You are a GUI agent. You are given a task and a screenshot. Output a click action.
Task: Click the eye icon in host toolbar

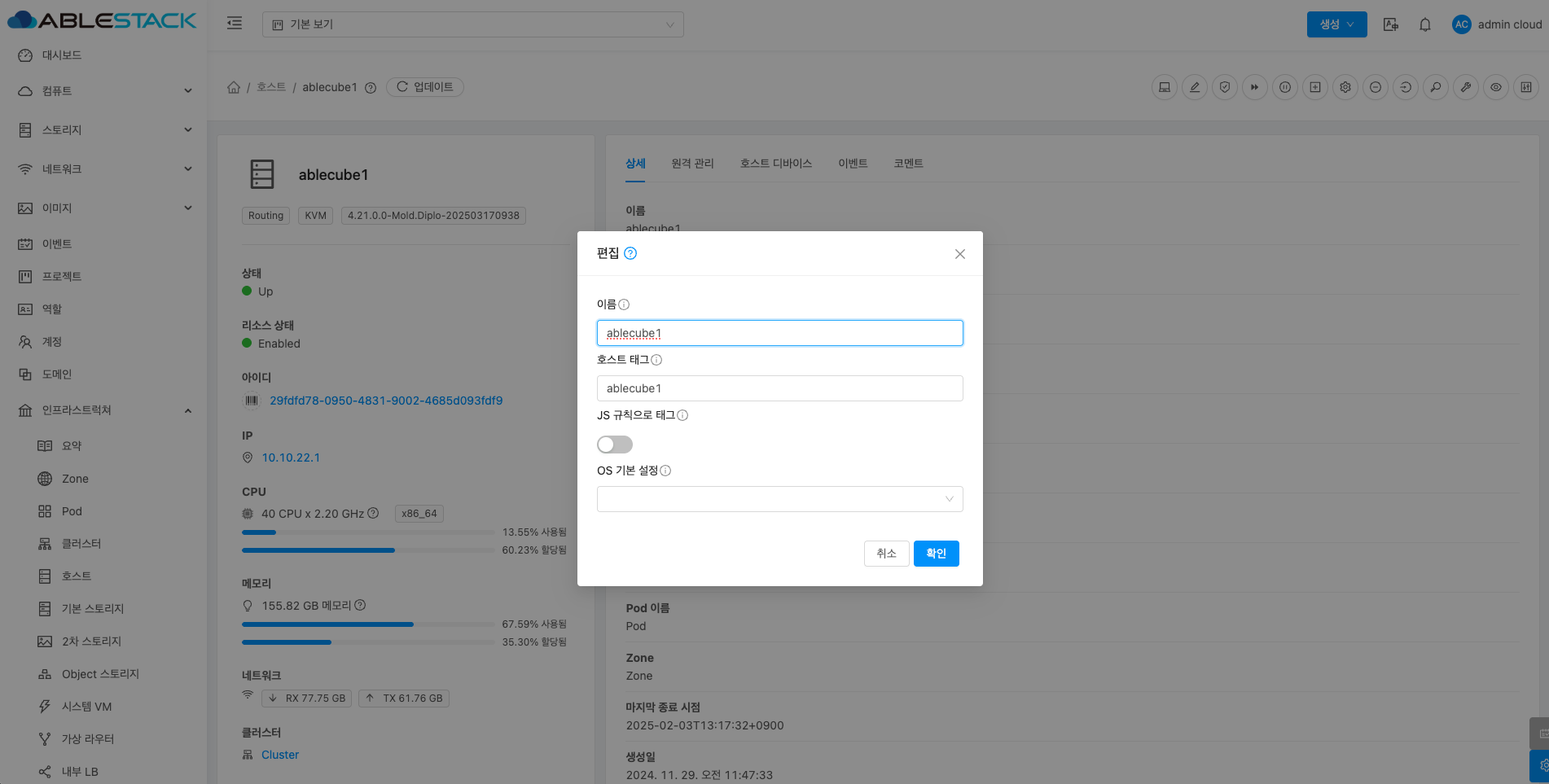pyautogui.click(x=1496, y=87)
